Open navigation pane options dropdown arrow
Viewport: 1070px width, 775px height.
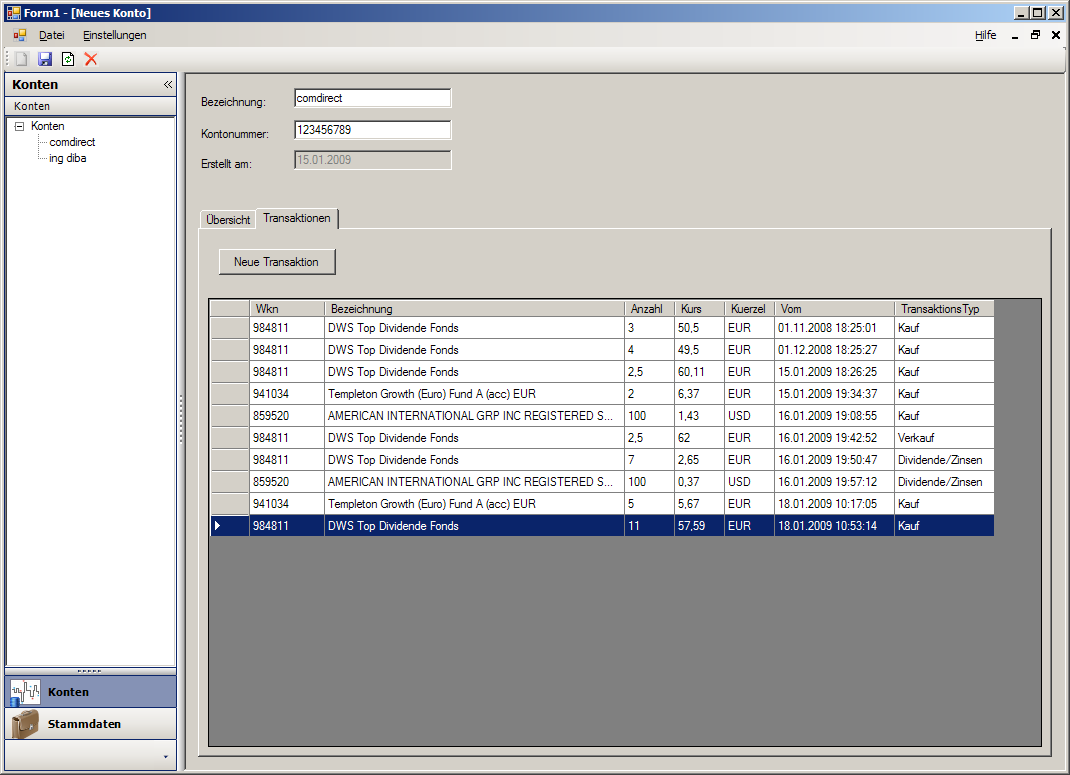(x=166, y=757)
